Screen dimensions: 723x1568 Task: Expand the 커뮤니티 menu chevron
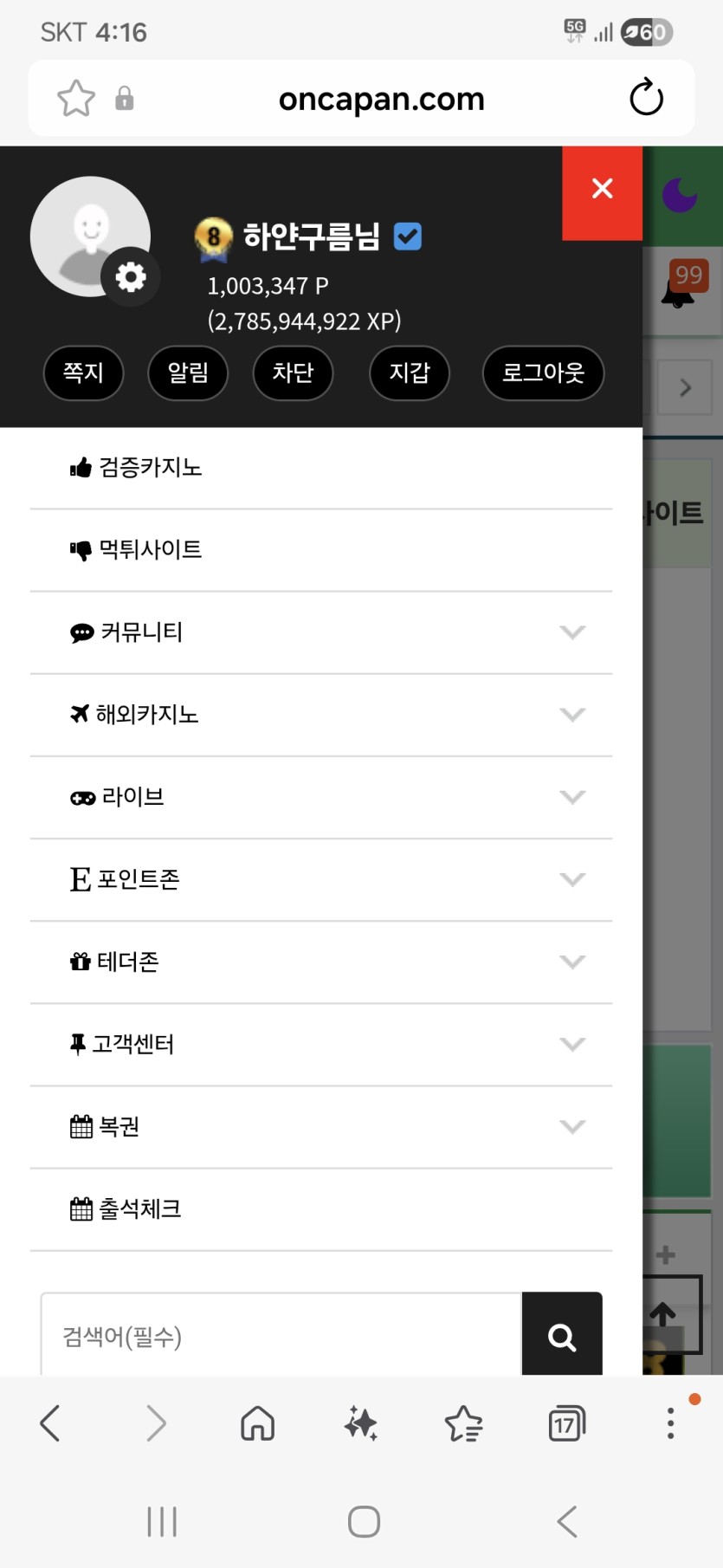point(572,632)
